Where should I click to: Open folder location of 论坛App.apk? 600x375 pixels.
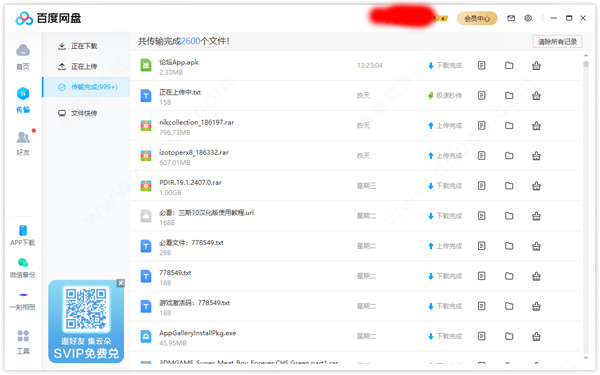click(509, 65)
